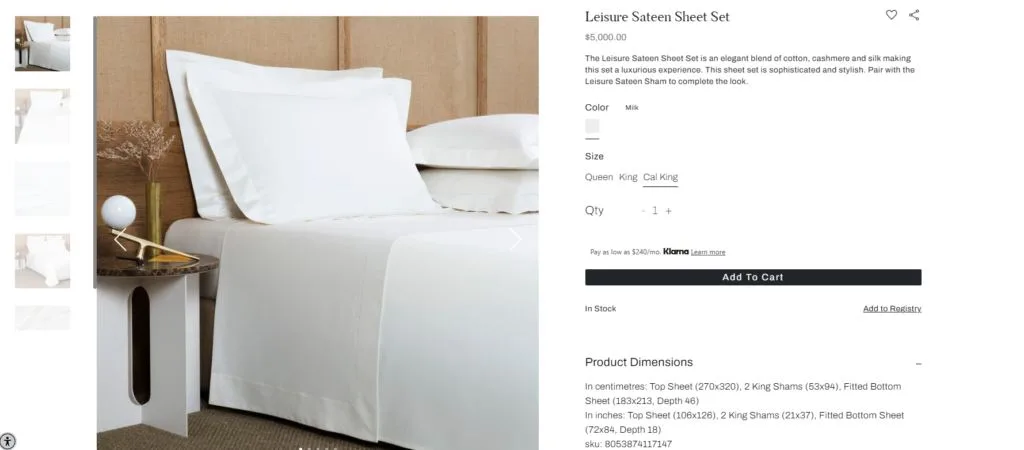Viewport: 1024px width, 450px height.
Task: Add product to wishlist with heart icon
Action: [x=891, y=14]
